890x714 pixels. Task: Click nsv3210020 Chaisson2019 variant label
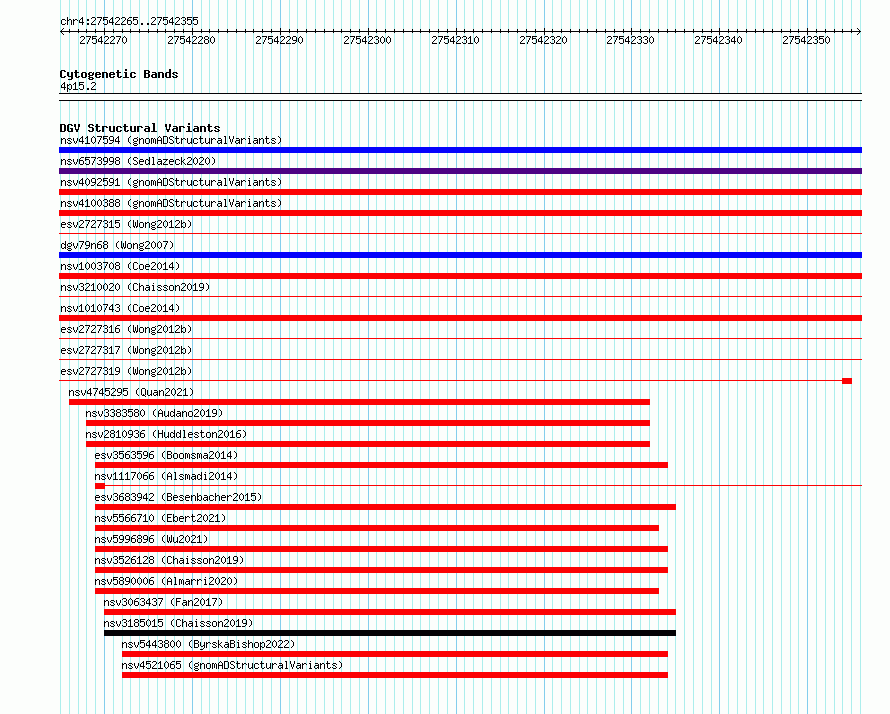pos(135,287)
